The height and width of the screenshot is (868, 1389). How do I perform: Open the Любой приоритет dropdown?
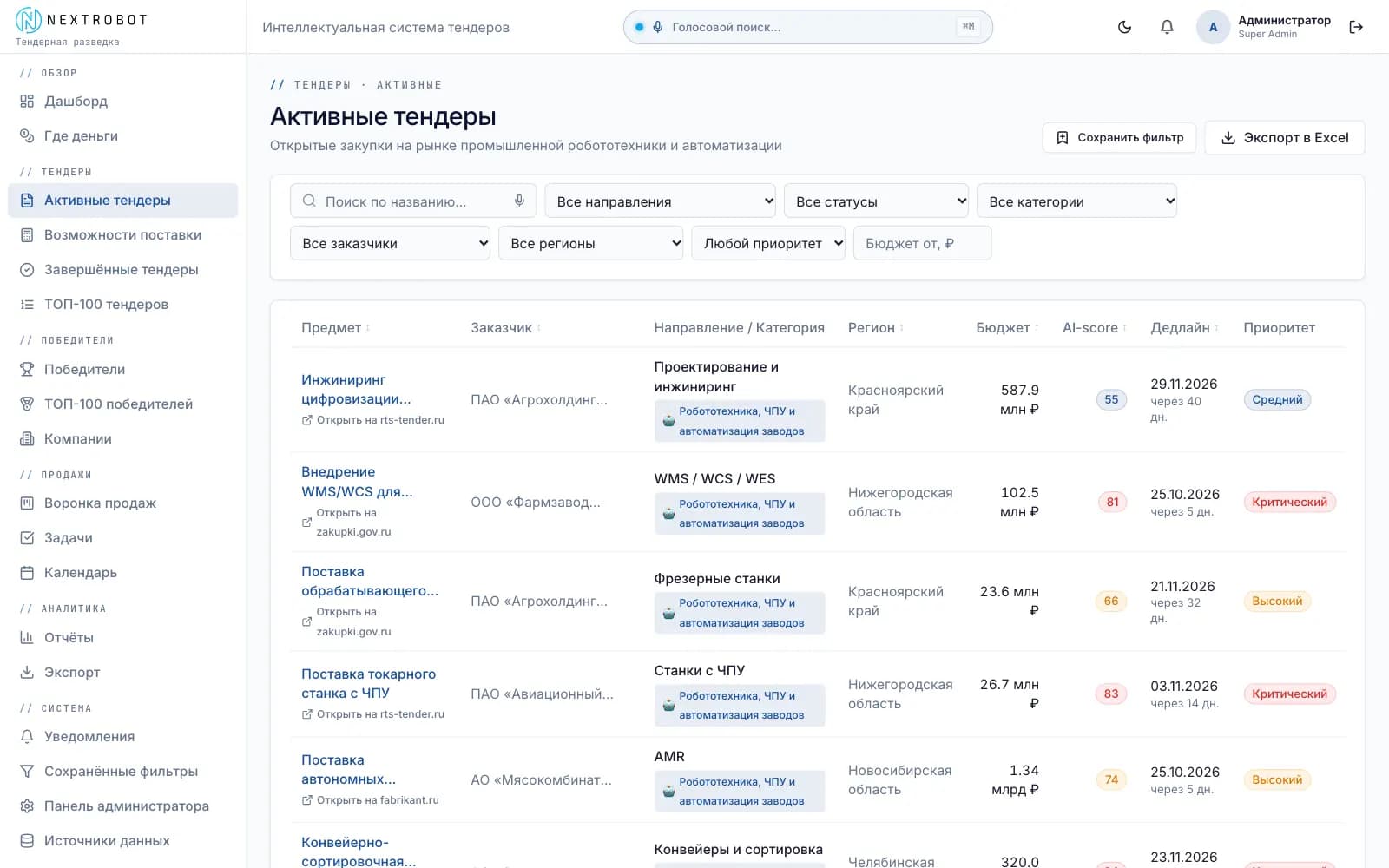(x=768, y=243)
